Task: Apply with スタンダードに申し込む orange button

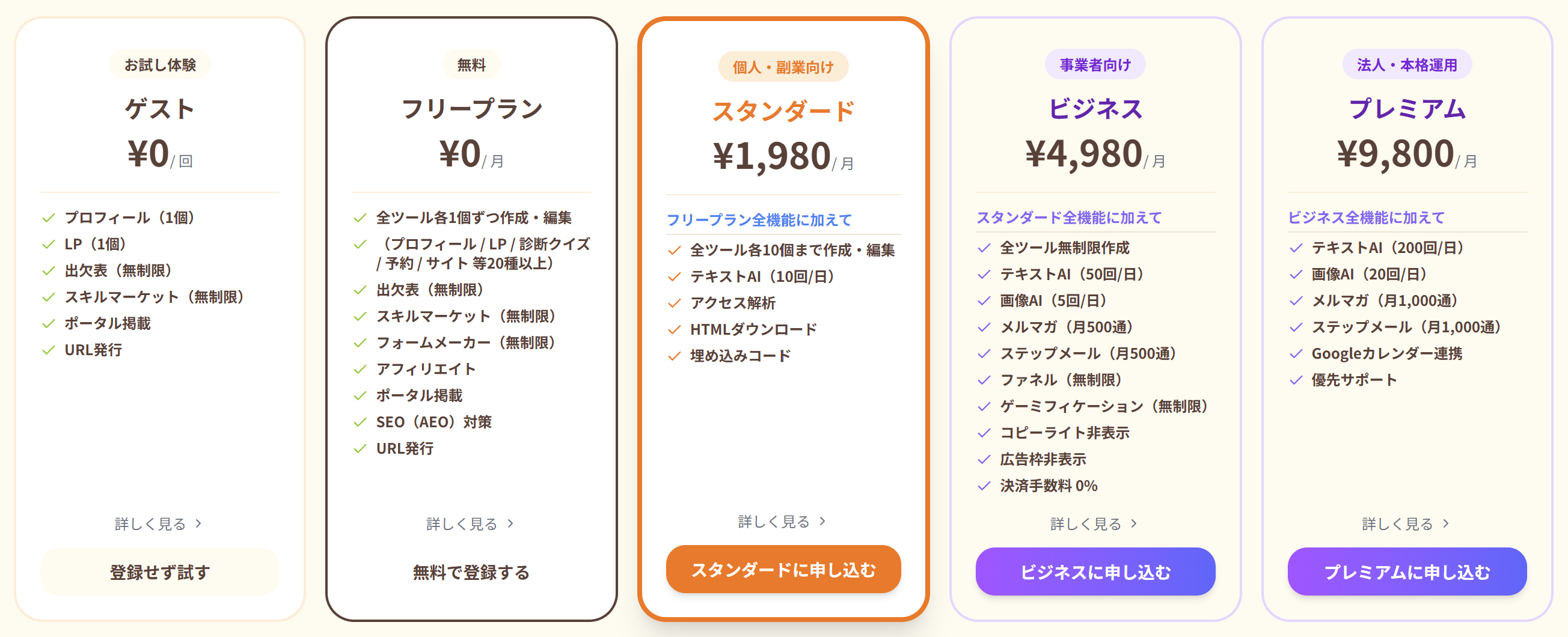Action: coord(783,570)
